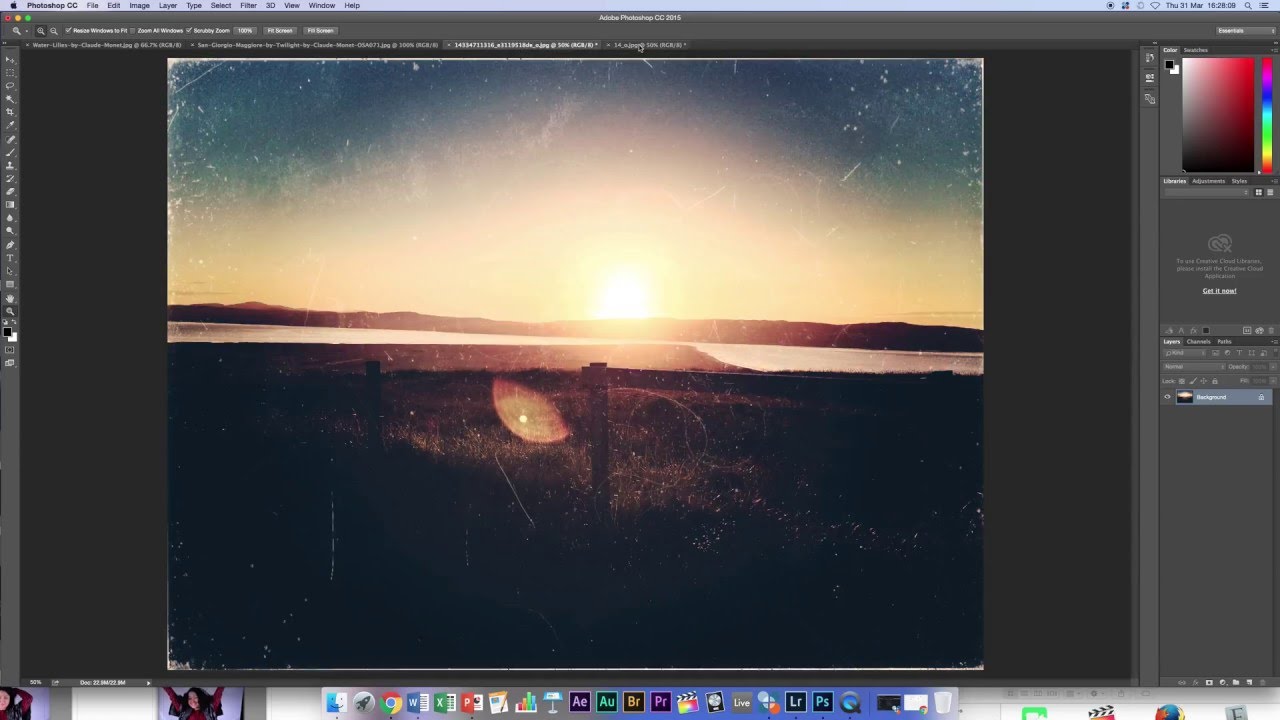Open the Layers panel options menu

coord(1275,342)
